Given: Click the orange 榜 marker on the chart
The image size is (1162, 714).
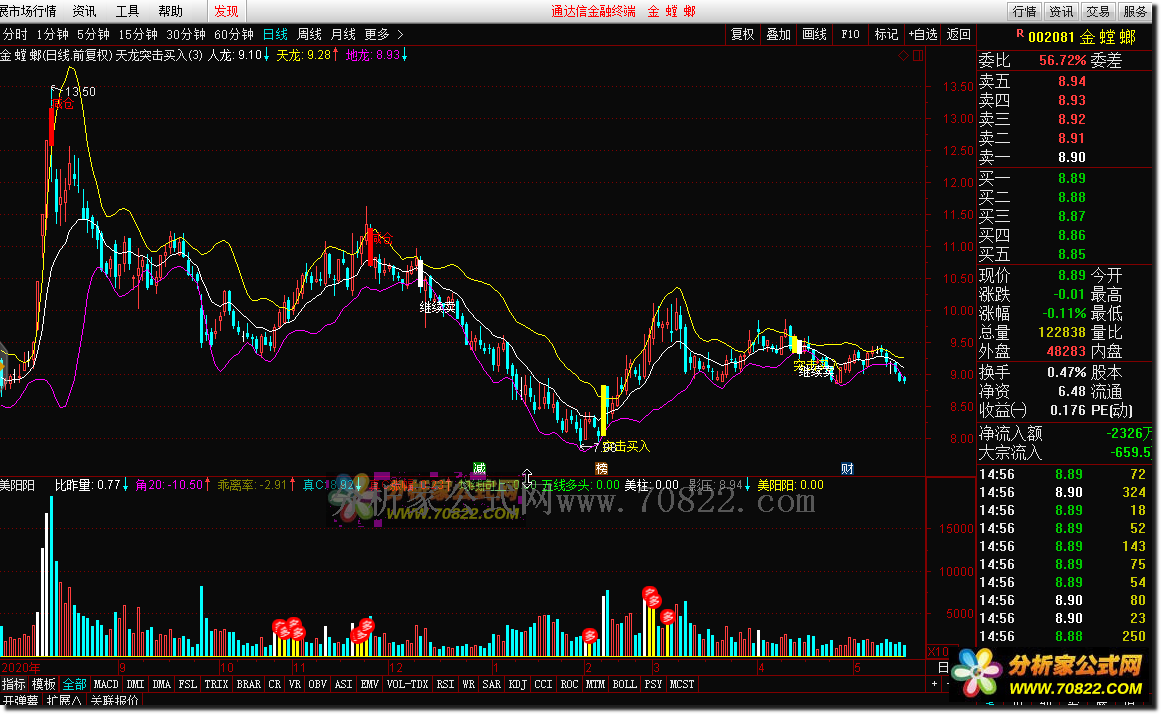Looking at the screenshot, I should pos(602,468).
